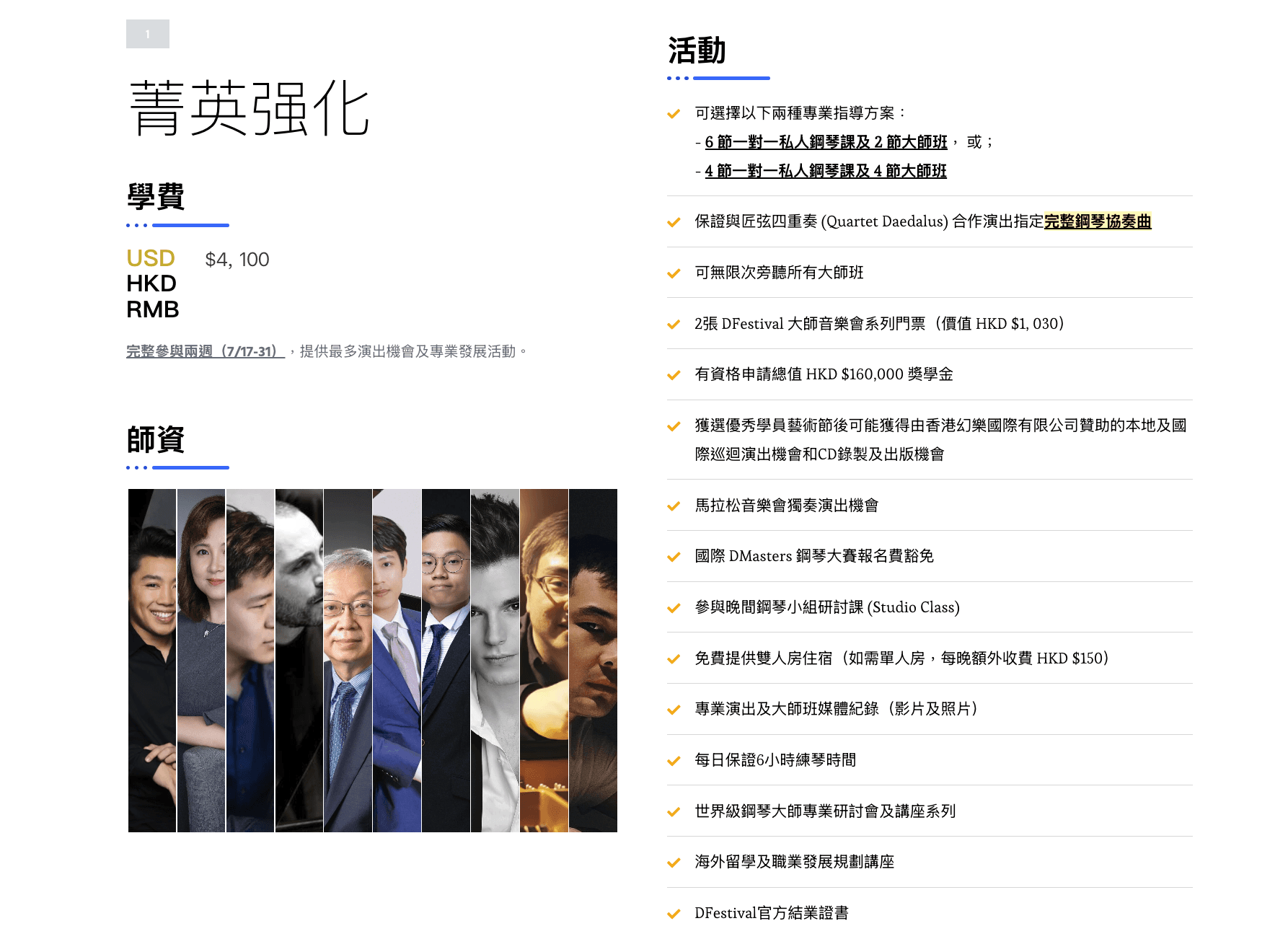Click the faculty portrait collage image
Screen dimensions: 1288x952
pos(373,661)
